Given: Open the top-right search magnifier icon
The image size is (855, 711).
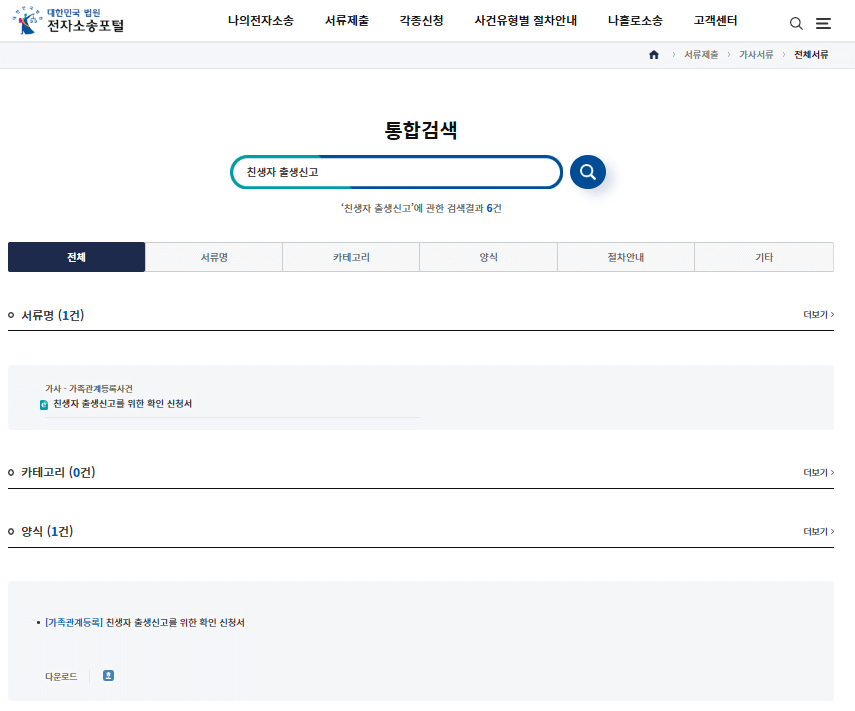Looking at the screenshot, I should [x=795, y=22].
